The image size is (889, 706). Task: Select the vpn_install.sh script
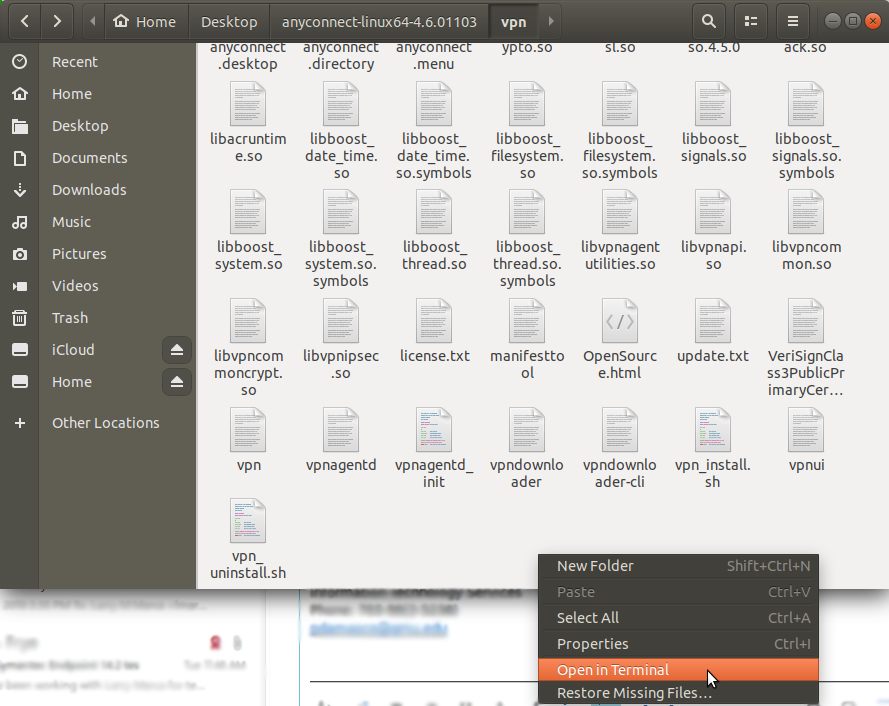point(713,448)
